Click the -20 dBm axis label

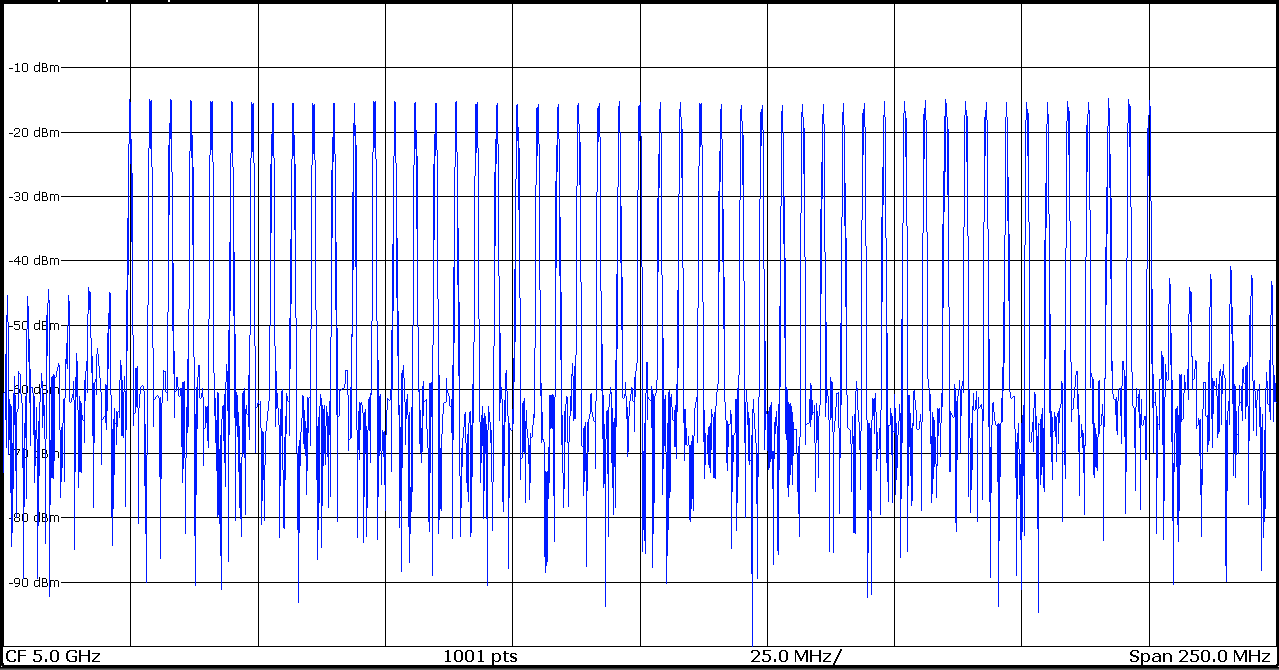point(34,132)
